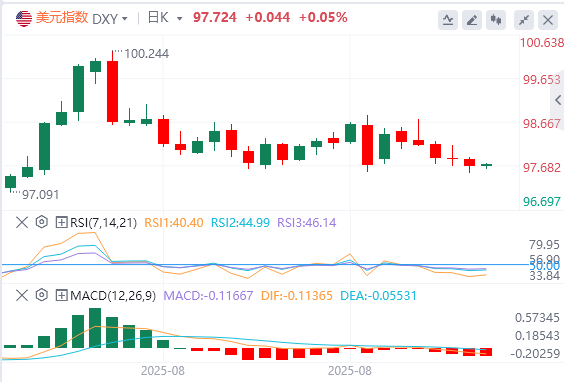Remove the MACD indicator with its X

(22, 296)
